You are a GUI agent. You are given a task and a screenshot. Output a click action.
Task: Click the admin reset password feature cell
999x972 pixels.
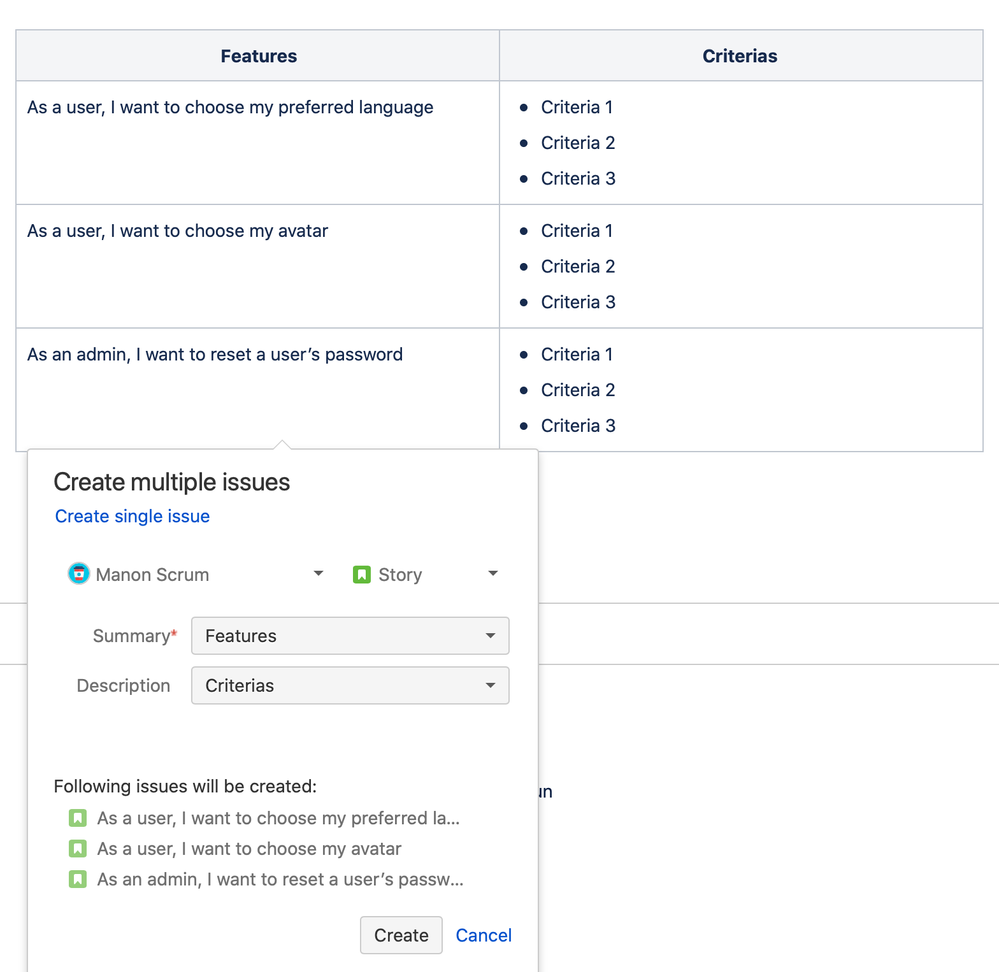pos(215,354)
